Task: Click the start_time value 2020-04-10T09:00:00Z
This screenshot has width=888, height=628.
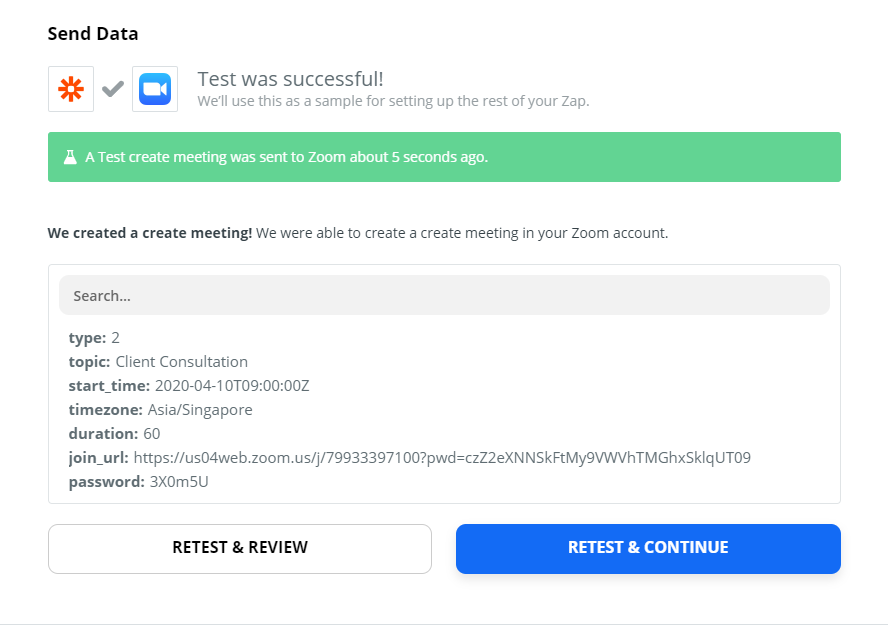Action: point(232,386)
